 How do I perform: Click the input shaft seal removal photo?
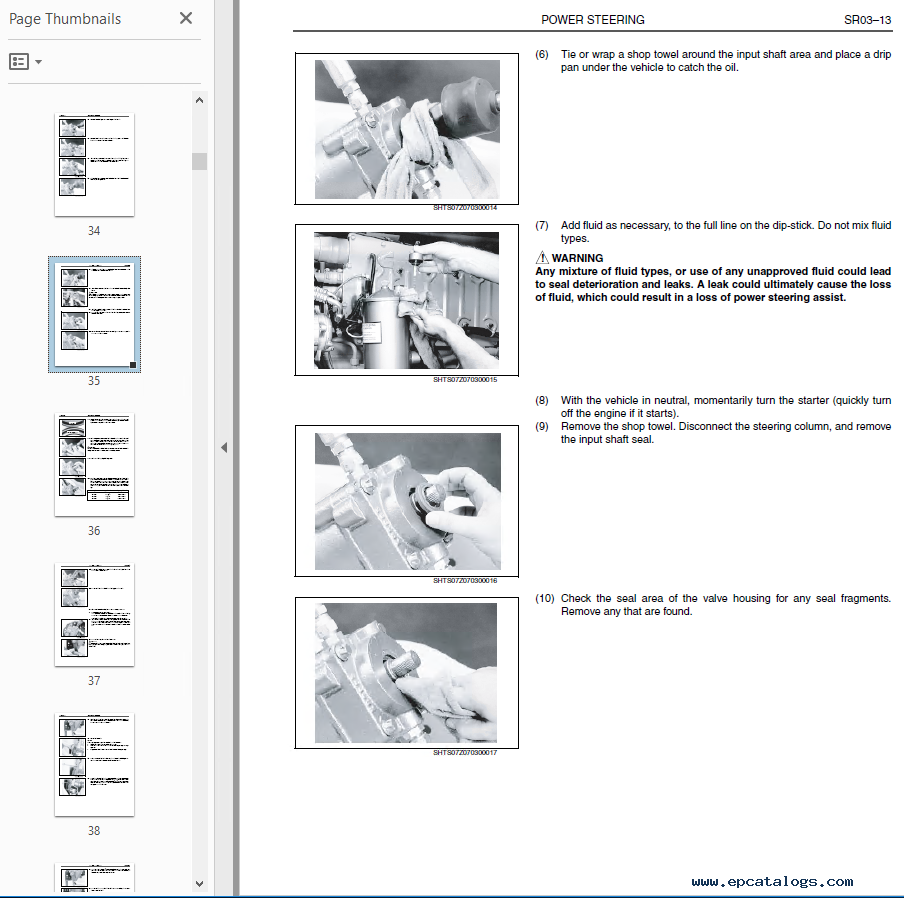406,501
